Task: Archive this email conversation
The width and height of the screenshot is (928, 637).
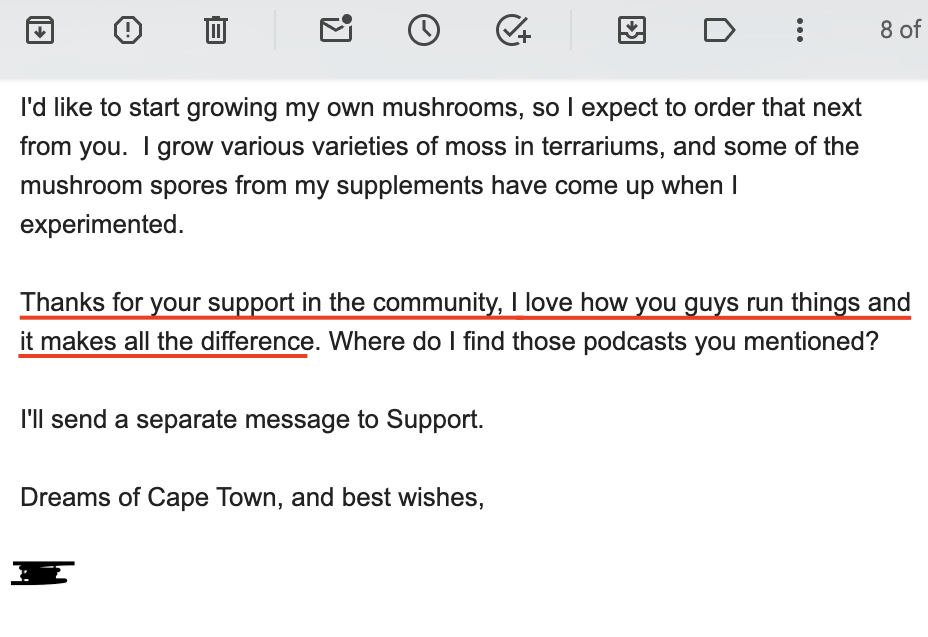Action: [x=40, y=30]
